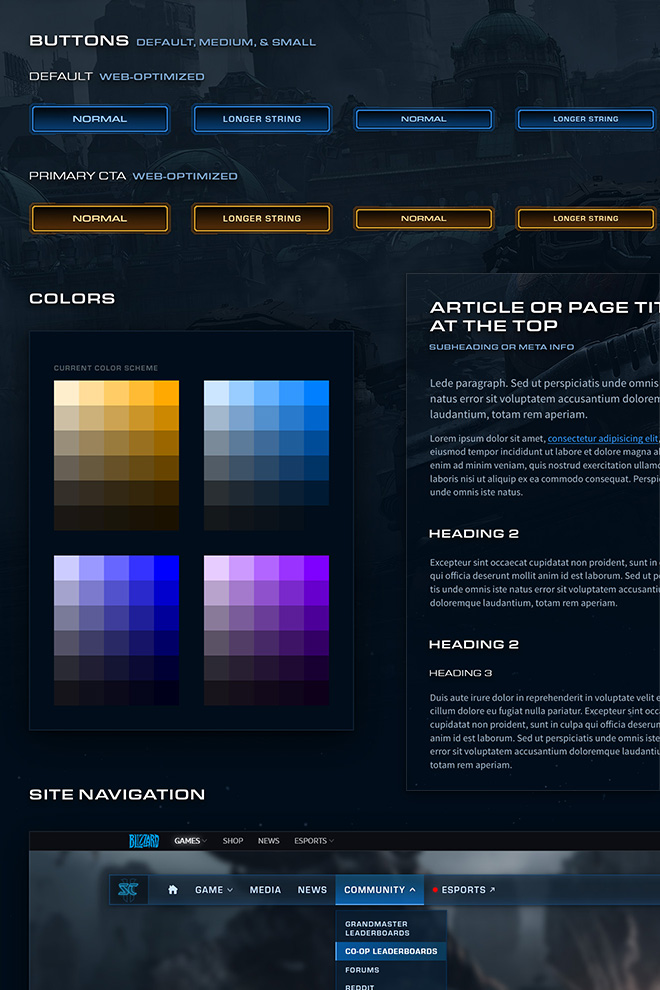The height and width of the screenshot is (990, 660).
Task: Pick the palest cream swatch in gold palette
Action: [66, 393]
